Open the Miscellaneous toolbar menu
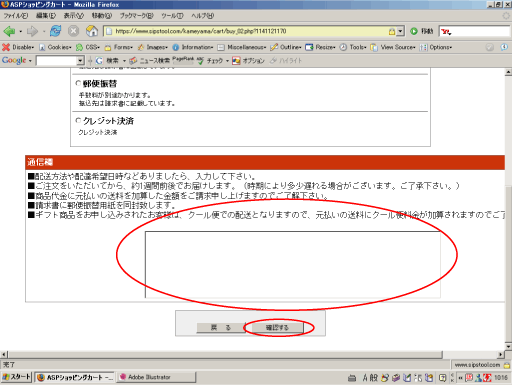The width and height of the screenshot is (512, 385). (242, 47)
